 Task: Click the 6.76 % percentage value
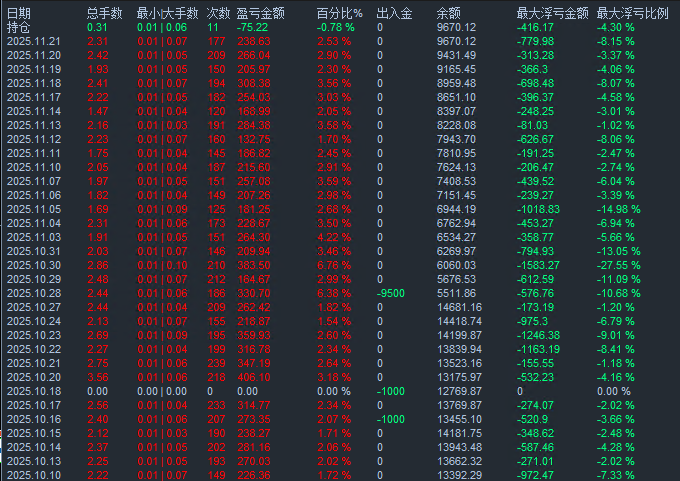[334, 265]
